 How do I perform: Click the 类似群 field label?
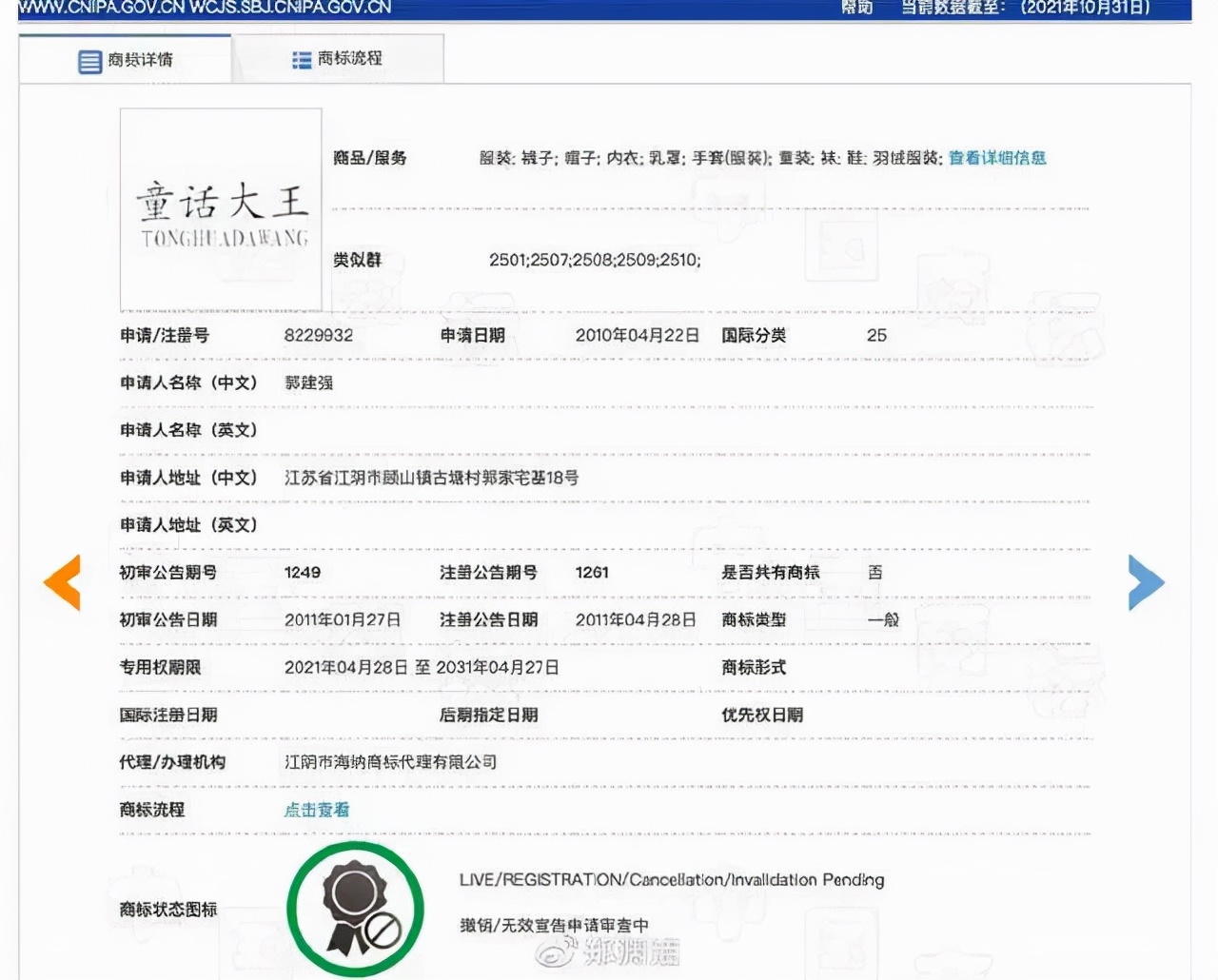357,260
